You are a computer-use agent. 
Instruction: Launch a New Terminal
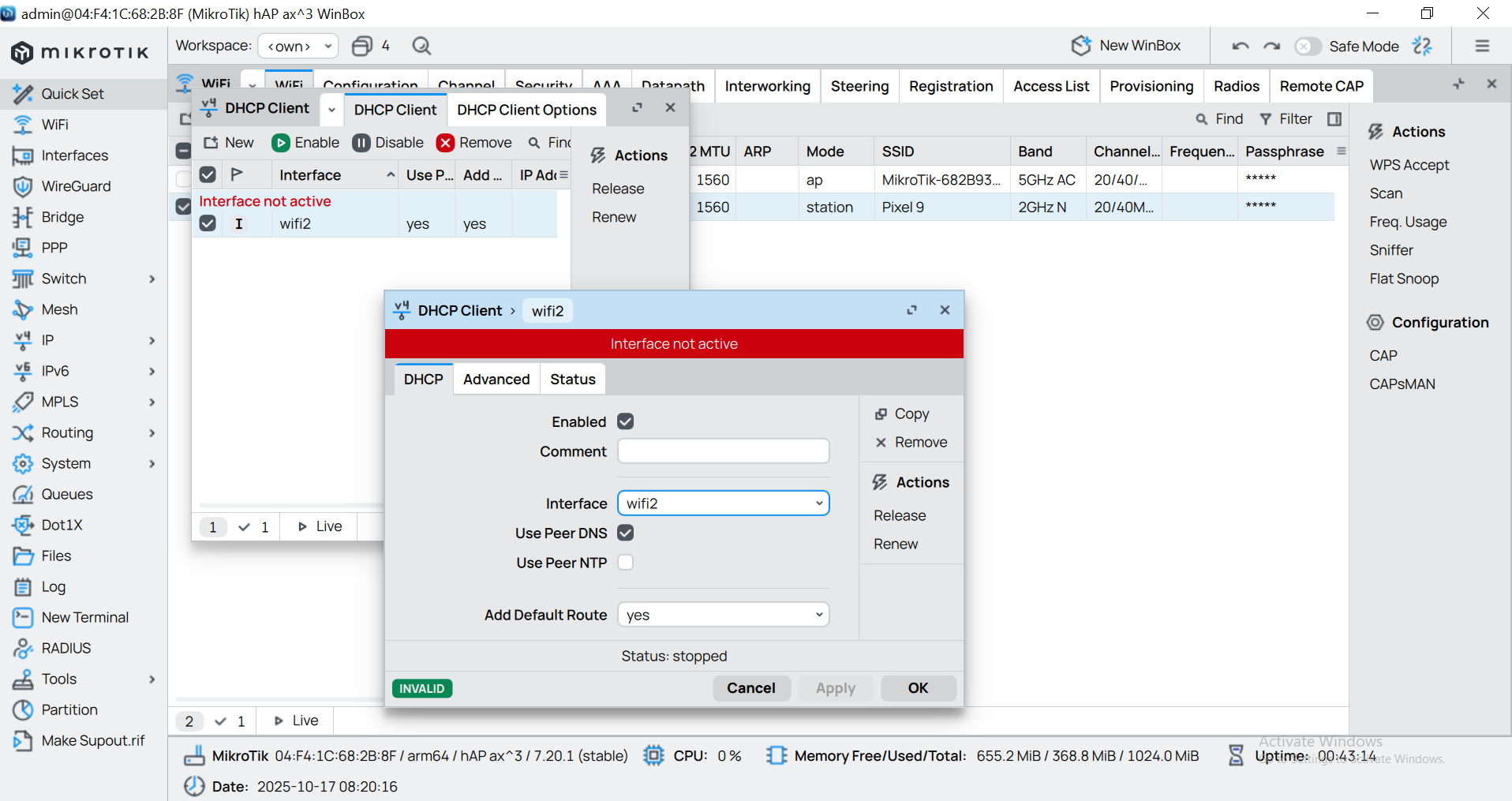click(x=84, y=617)
